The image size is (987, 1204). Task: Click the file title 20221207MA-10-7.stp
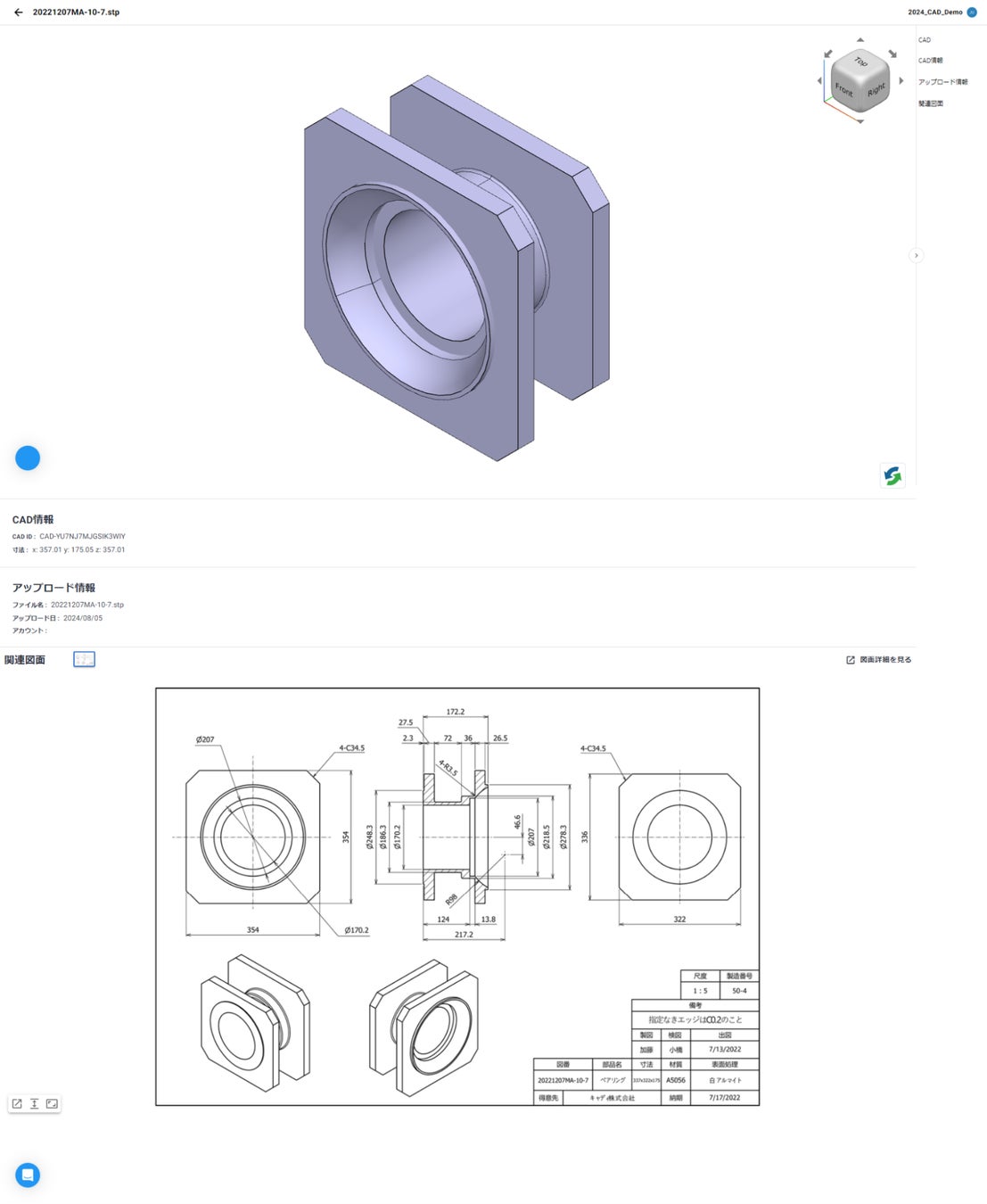(76, 12)
